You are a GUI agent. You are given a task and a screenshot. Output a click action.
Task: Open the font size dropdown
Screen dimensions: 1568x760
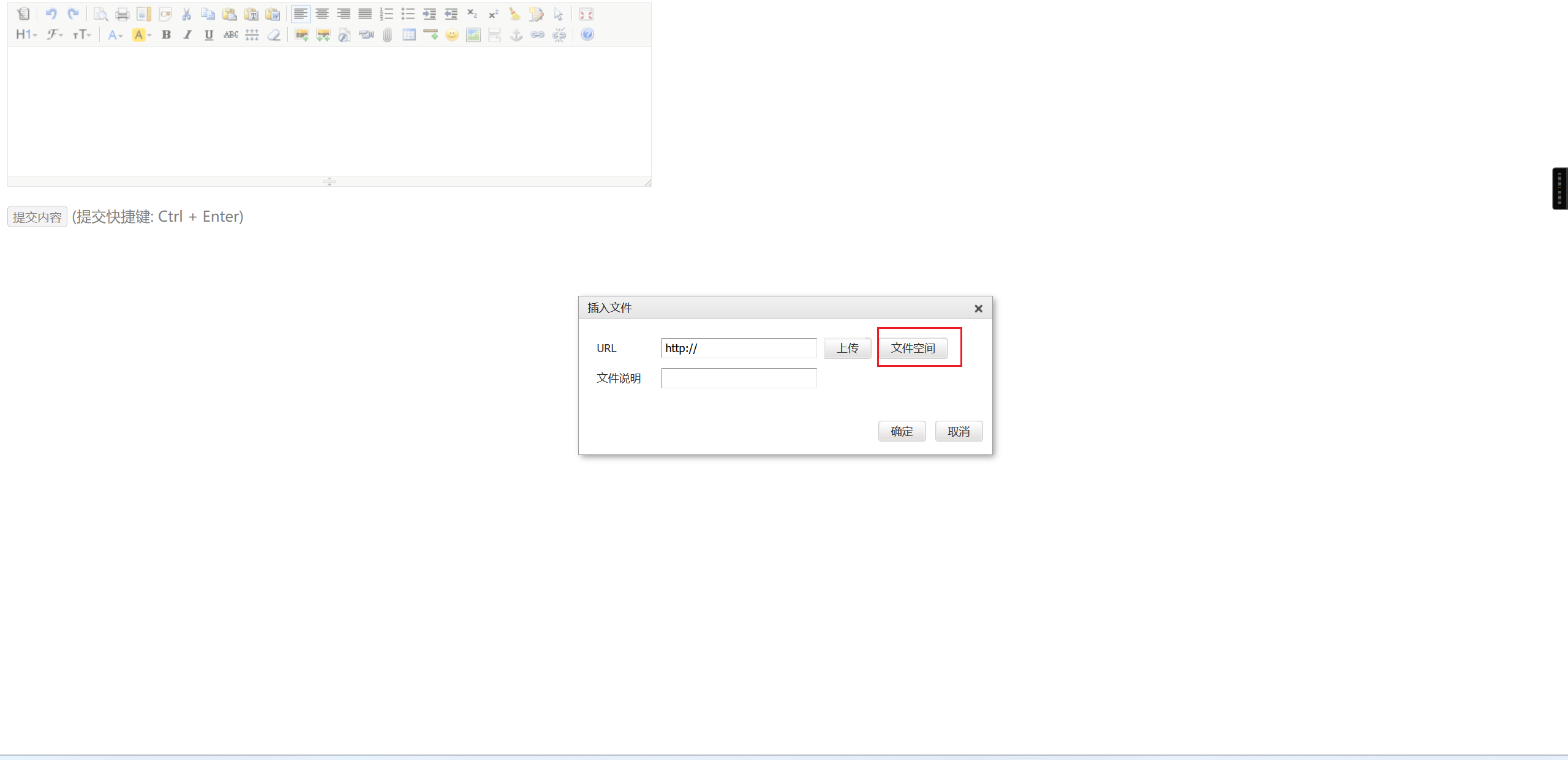pyautogui.click(x=82, y=35)
